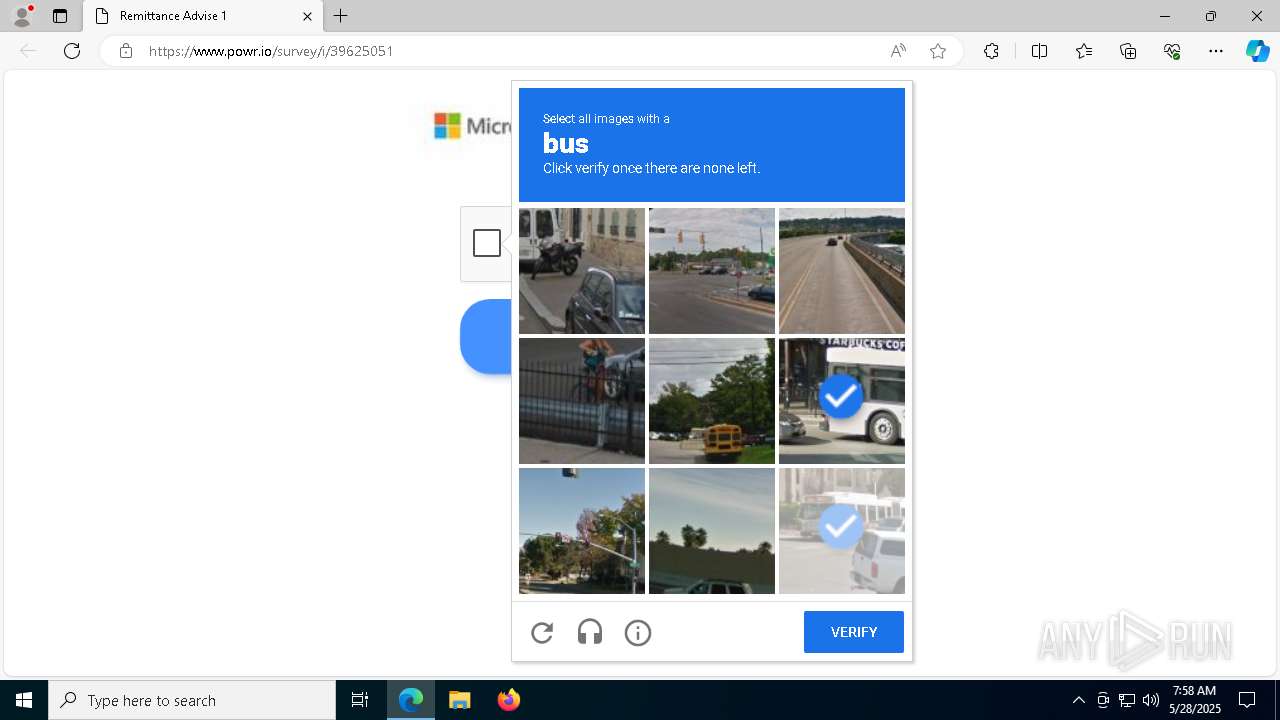Open File Explorer from taskbar
The image size is (1280, 720).
pyautogui.click(x=459, y=700)
